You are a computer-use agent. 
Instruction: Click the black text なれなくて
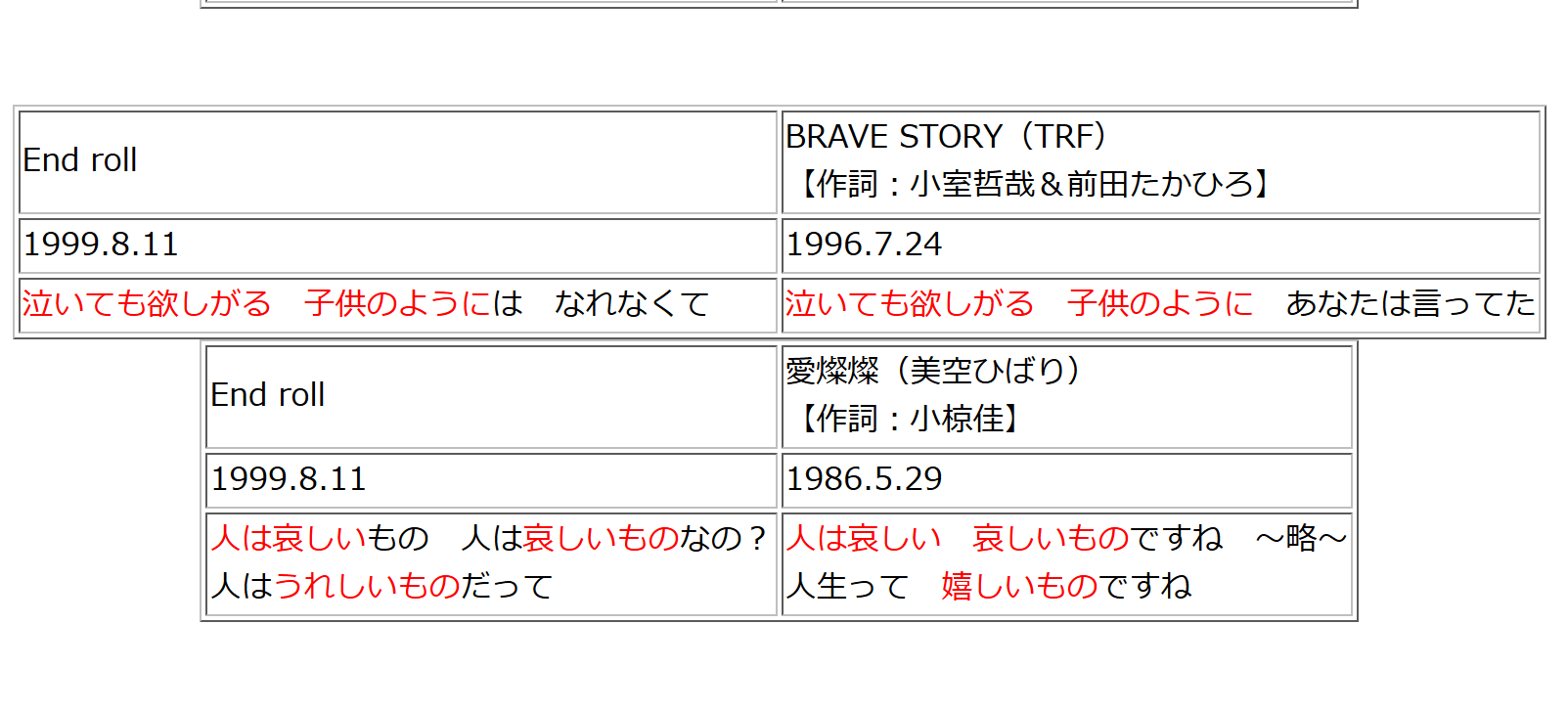tap(632, 304)
